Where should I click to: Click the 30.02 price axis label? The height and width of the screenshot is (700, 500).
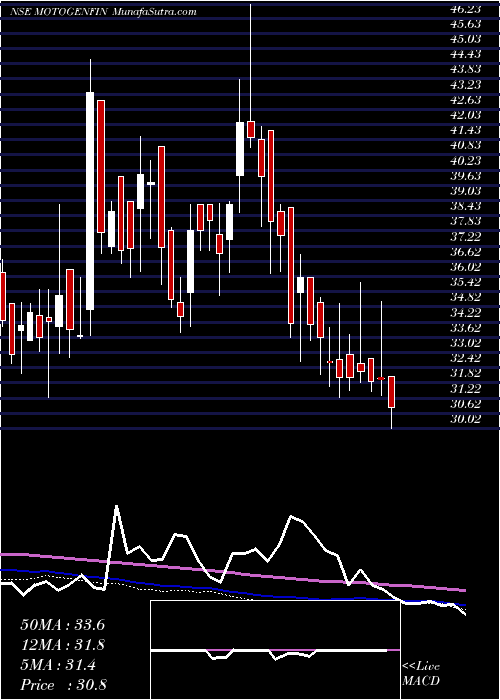(465, 418)
